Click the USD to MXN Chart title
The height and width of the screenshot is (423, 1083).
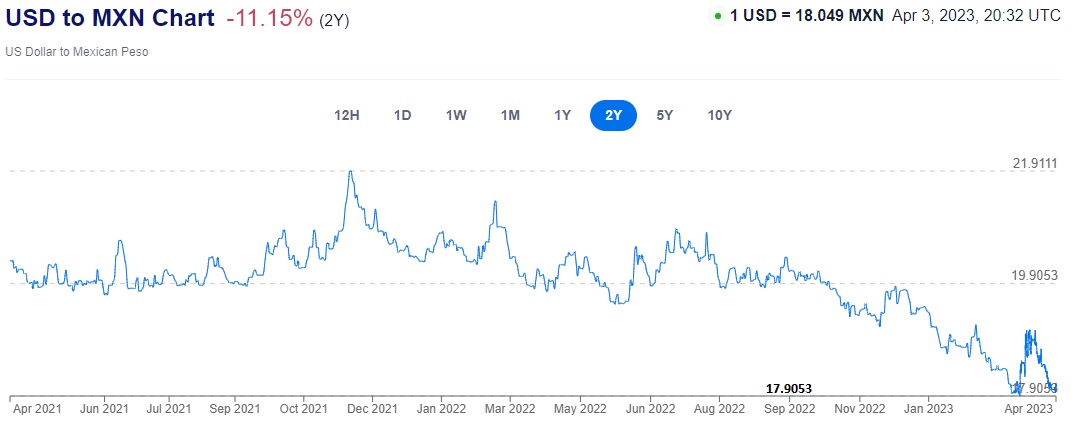[109, 19]
